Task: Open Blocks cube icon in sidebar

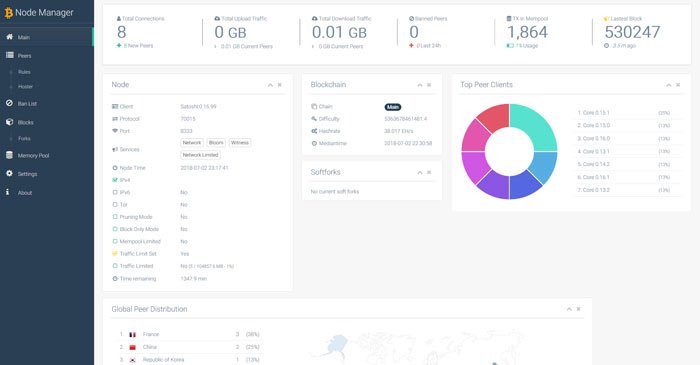Action: coord(9,122)
